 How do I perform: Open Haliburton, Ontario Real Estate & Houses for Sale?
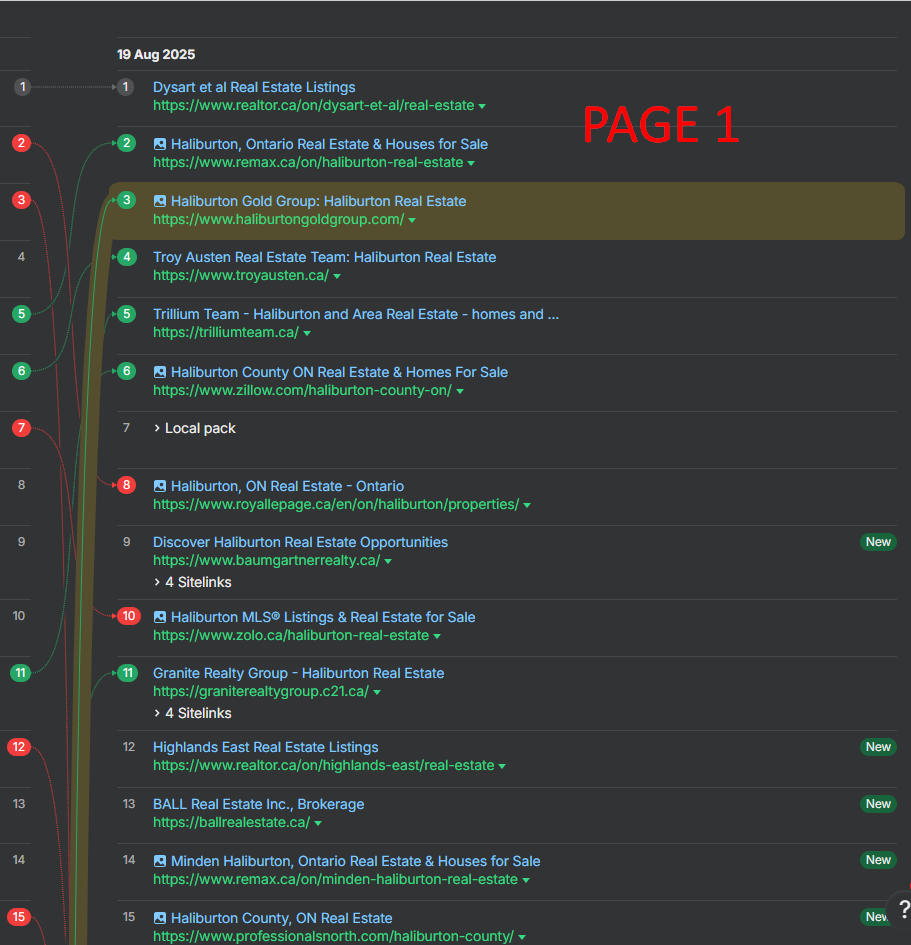tap(329, 144)
